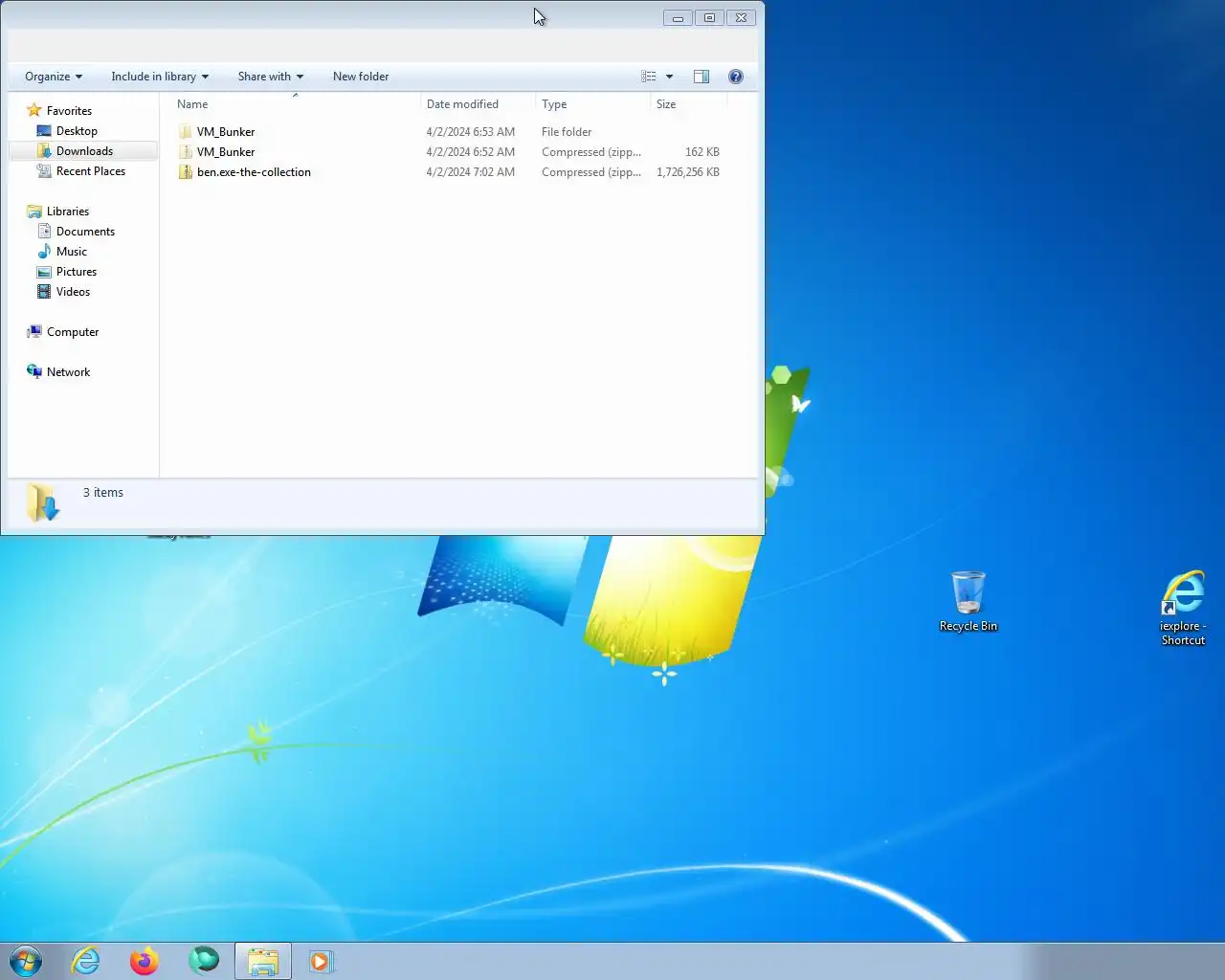1225x980 pixels.
Task: Open the Windows Start menu
Action: click(x=26, y=961)
